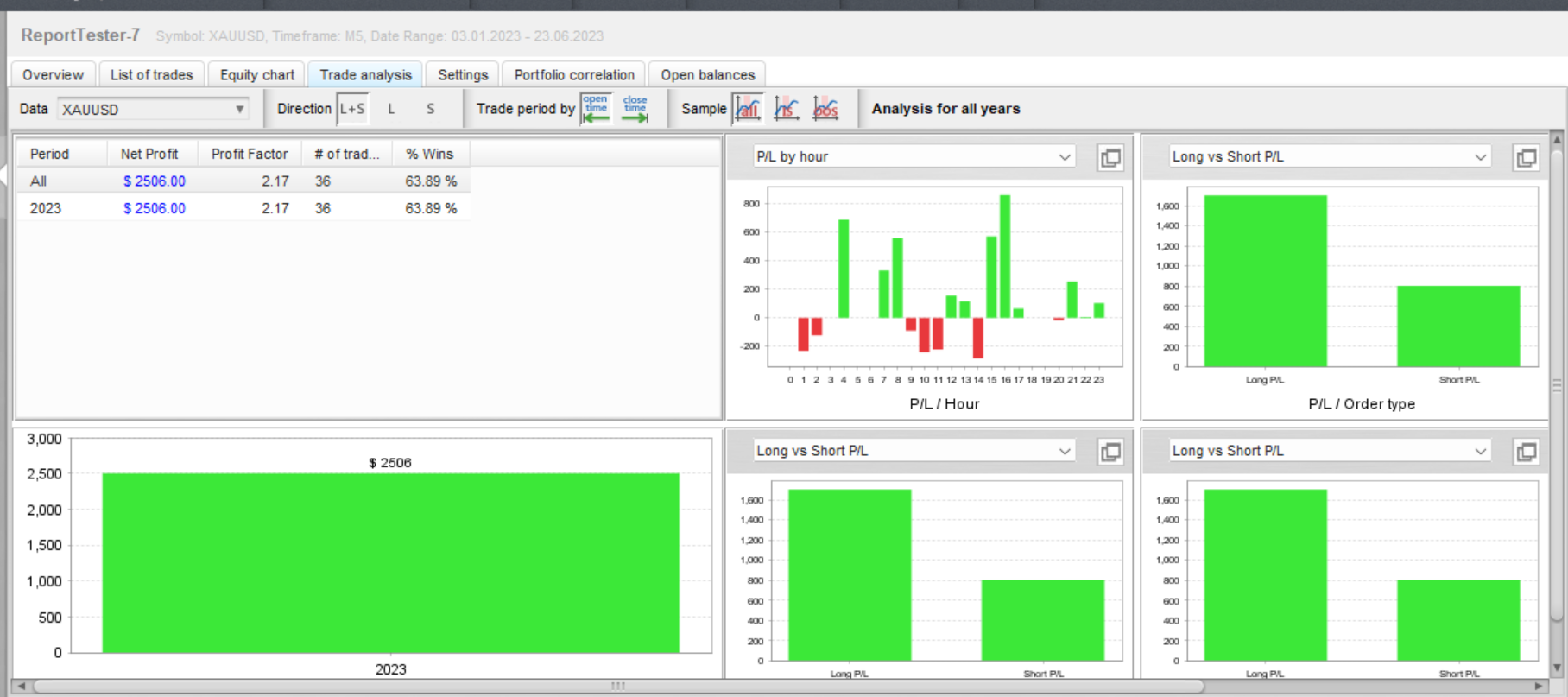Pop out top-right Long vs Short chart
1568x697 pixels.
click(x=1527, y=157)
